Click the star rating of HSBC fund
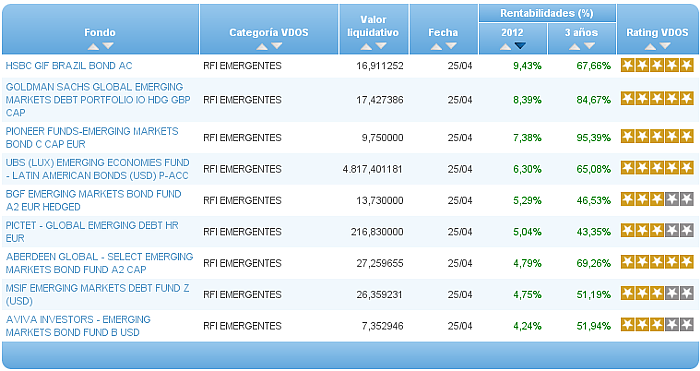700x371 pixels. (657, 66)
